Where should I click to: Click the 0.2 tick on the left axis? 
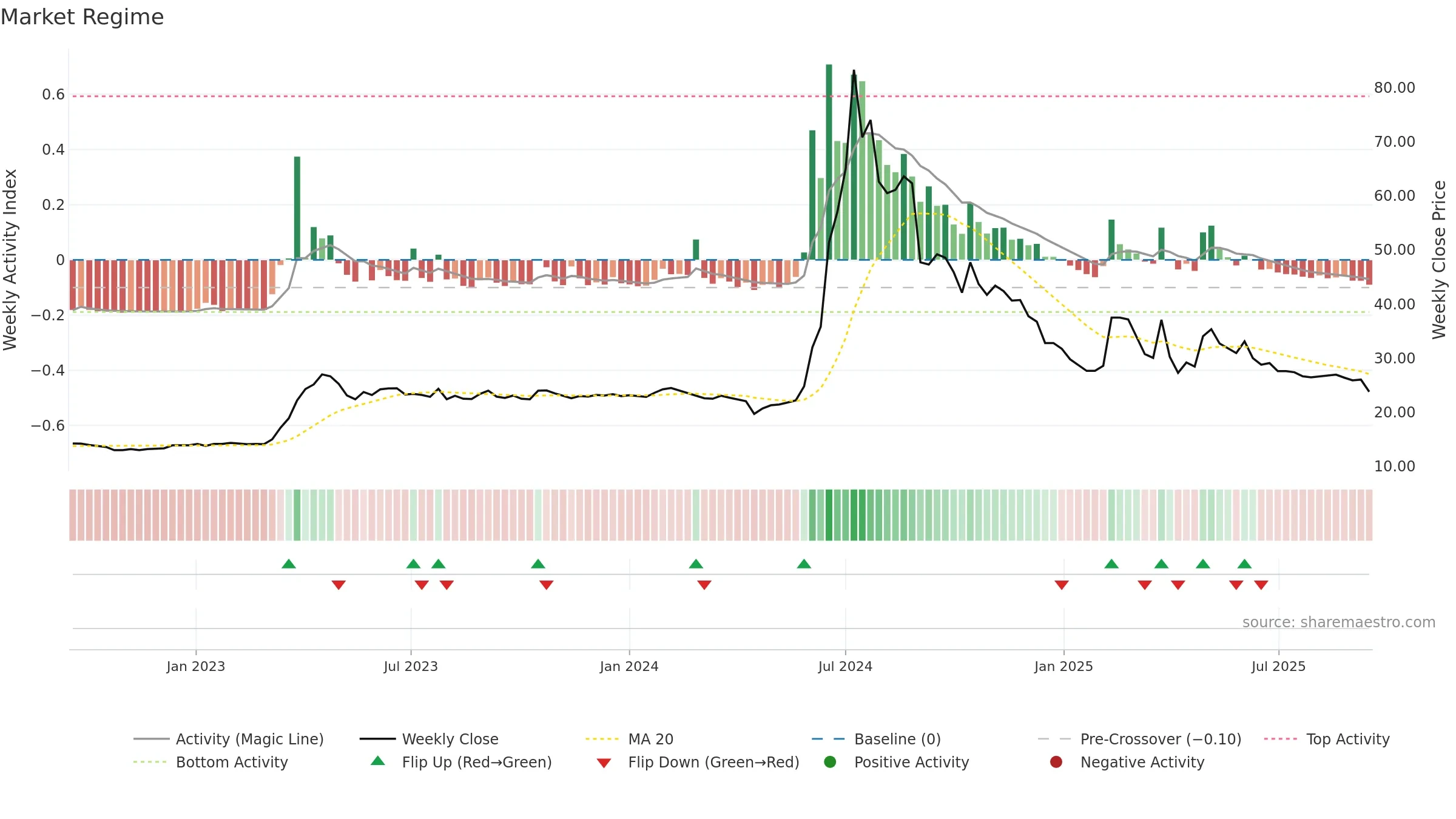click(x=53, y=205)
